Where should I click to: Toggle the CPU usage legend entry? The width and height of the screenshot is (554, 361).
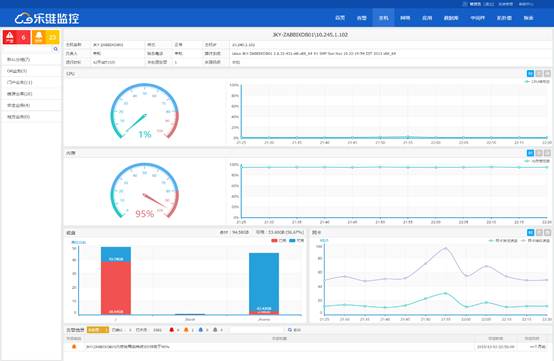pyautogui.click(x=537, y=82)
